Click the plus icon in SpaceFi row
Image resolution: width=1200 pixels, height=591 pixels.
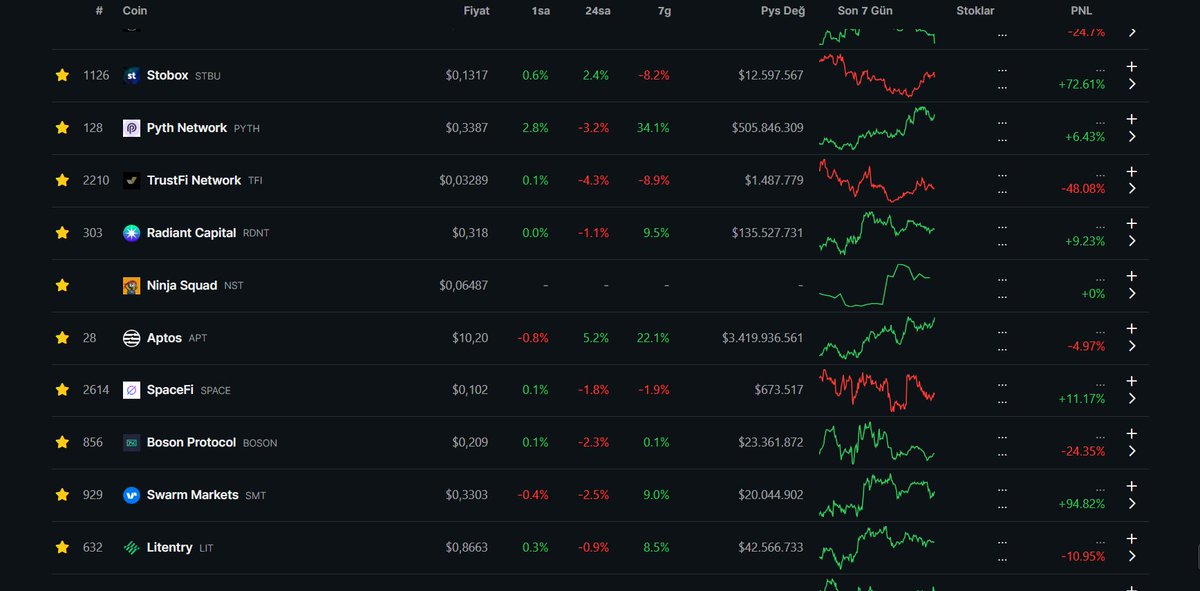click(x=1132, y=381)
